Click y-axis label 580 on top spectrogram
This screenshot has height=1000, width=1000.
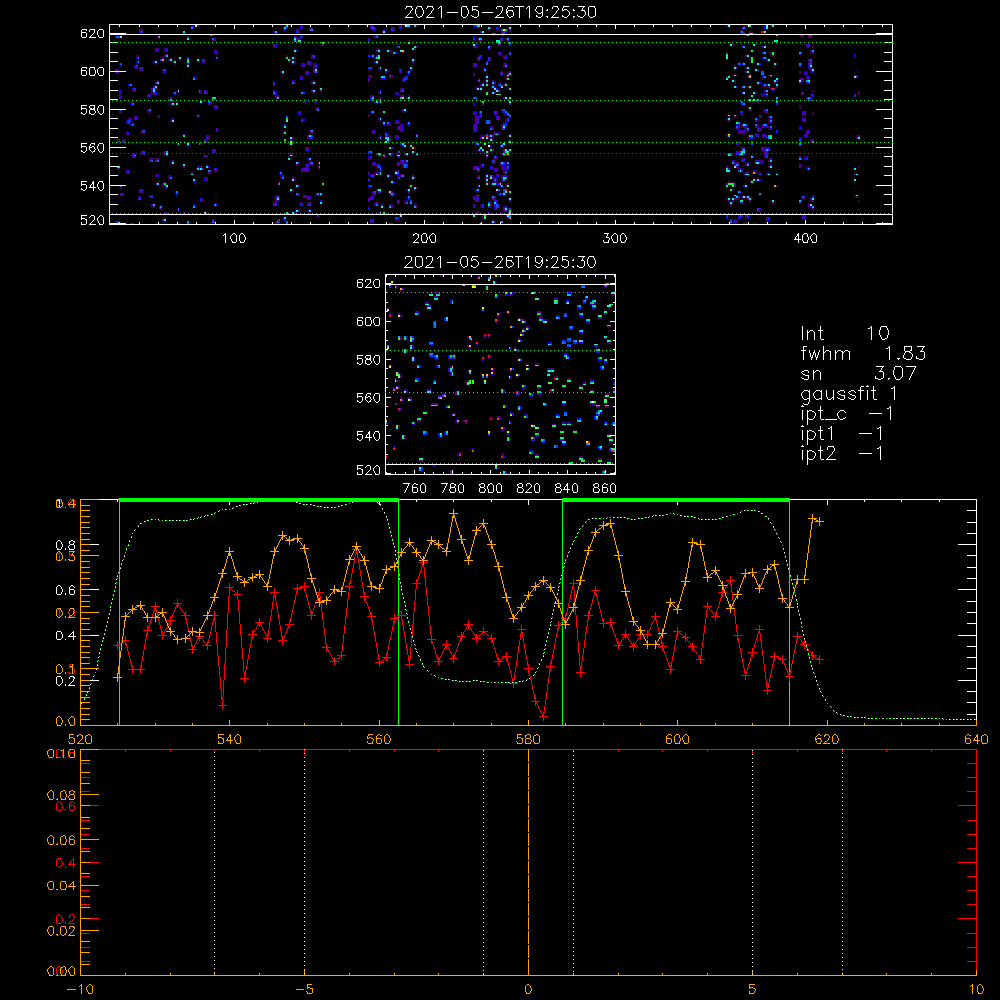[x=92, y=110]
